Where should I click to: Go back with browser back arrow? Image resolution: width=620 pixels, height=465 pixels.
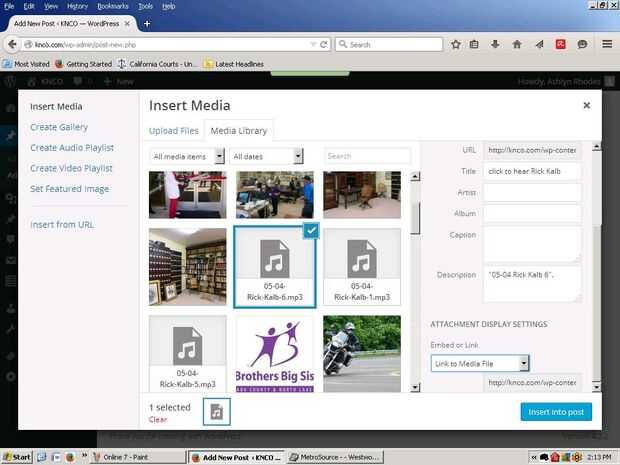[x=12, y=44]
